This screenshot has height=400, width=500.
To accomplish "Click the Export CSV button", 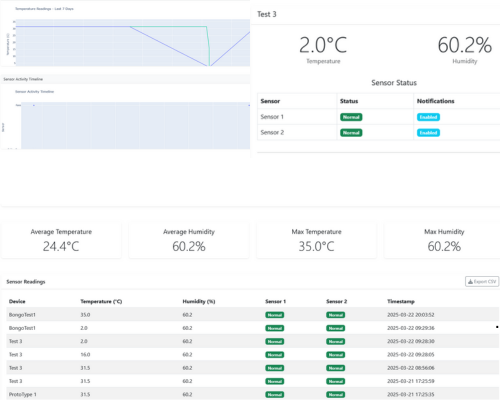I will (x=482, y=281).
